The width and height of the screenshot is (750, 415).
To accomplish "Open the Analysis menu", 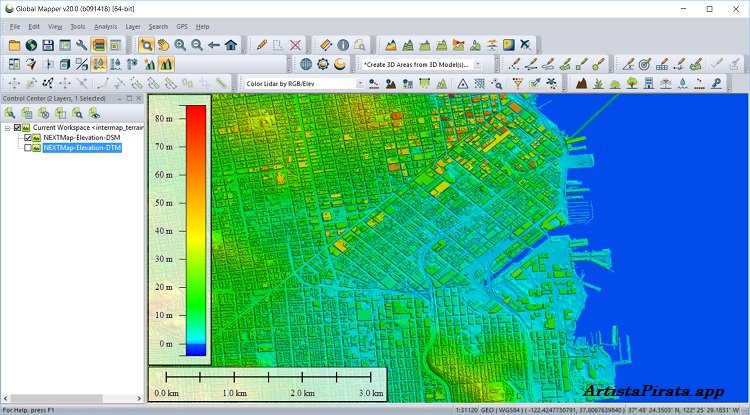I will tap(105, 26).
